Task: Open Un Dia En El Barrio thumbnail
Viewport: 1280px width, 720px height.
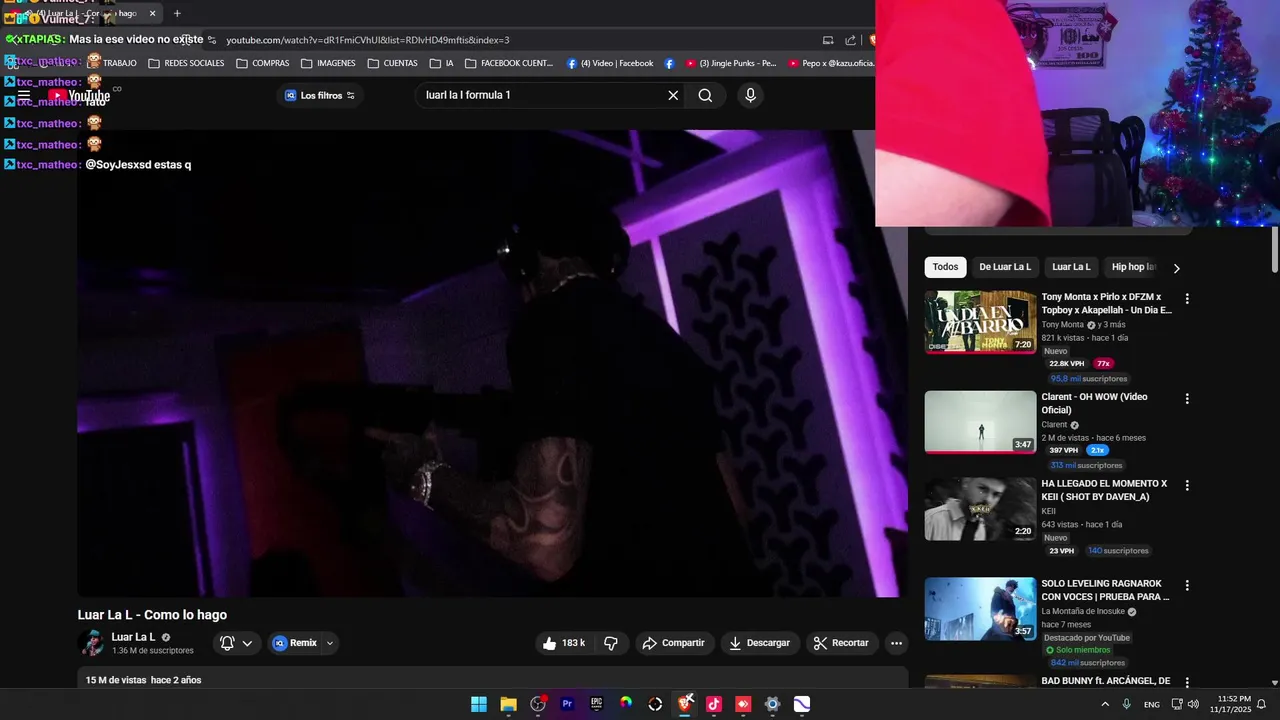Action: pyautogui.click(x=980, y=322)
